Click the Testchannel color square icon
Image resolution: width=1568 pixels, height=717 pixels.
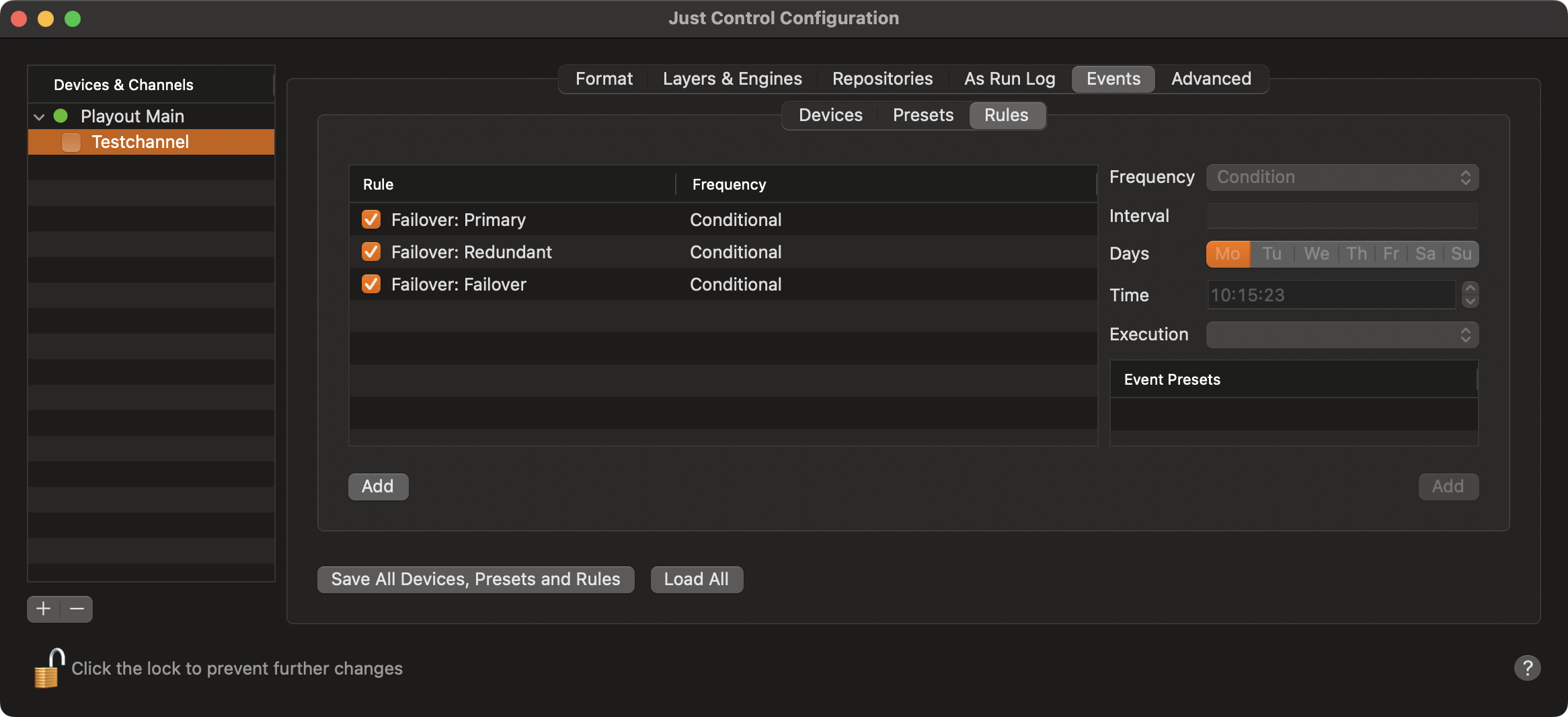pyautogui.click(x=71, y=142)
